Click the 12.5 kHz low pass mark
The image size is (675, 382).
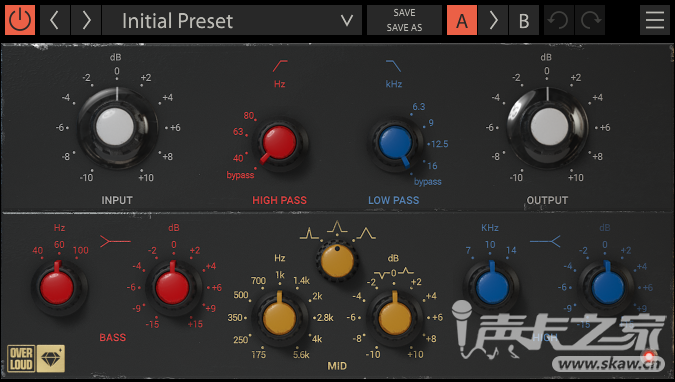tap(440, 144)
